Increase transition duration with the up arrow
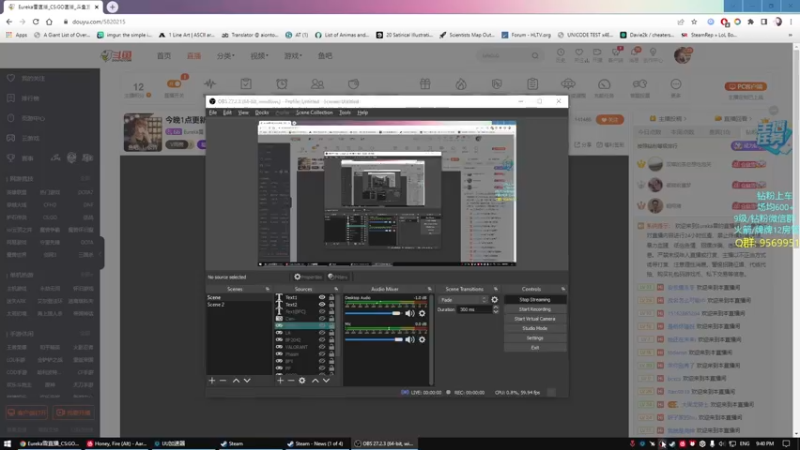The height and width of the screenshot is (450, 800). [495, 308]
